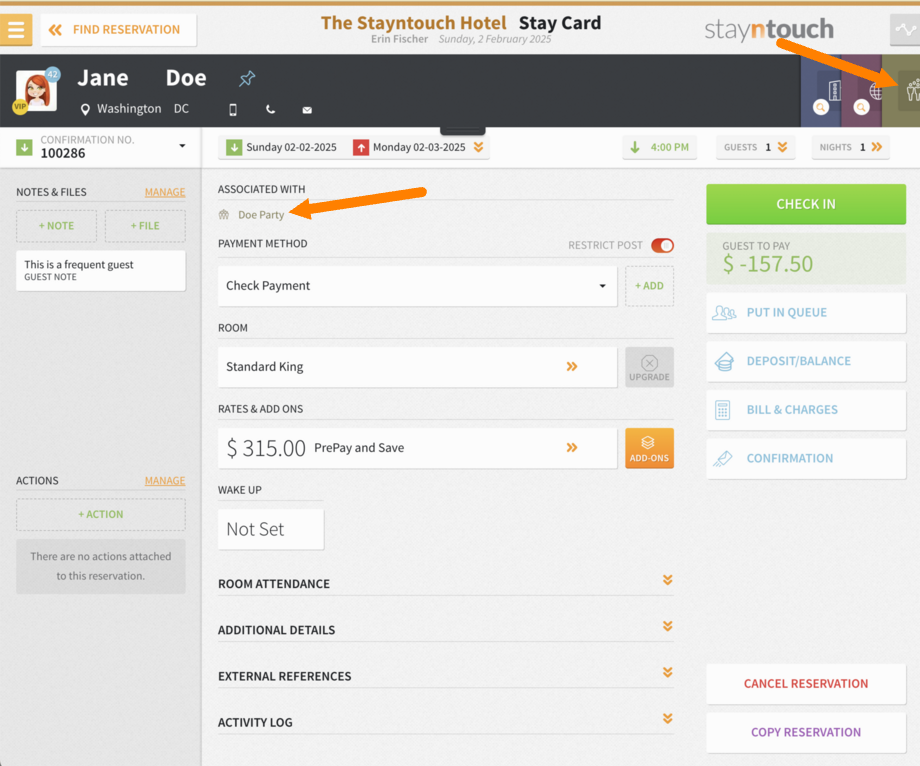Open the Check Payment method dropdown
This screenshot has height=766, width=920.
(418, 286)
